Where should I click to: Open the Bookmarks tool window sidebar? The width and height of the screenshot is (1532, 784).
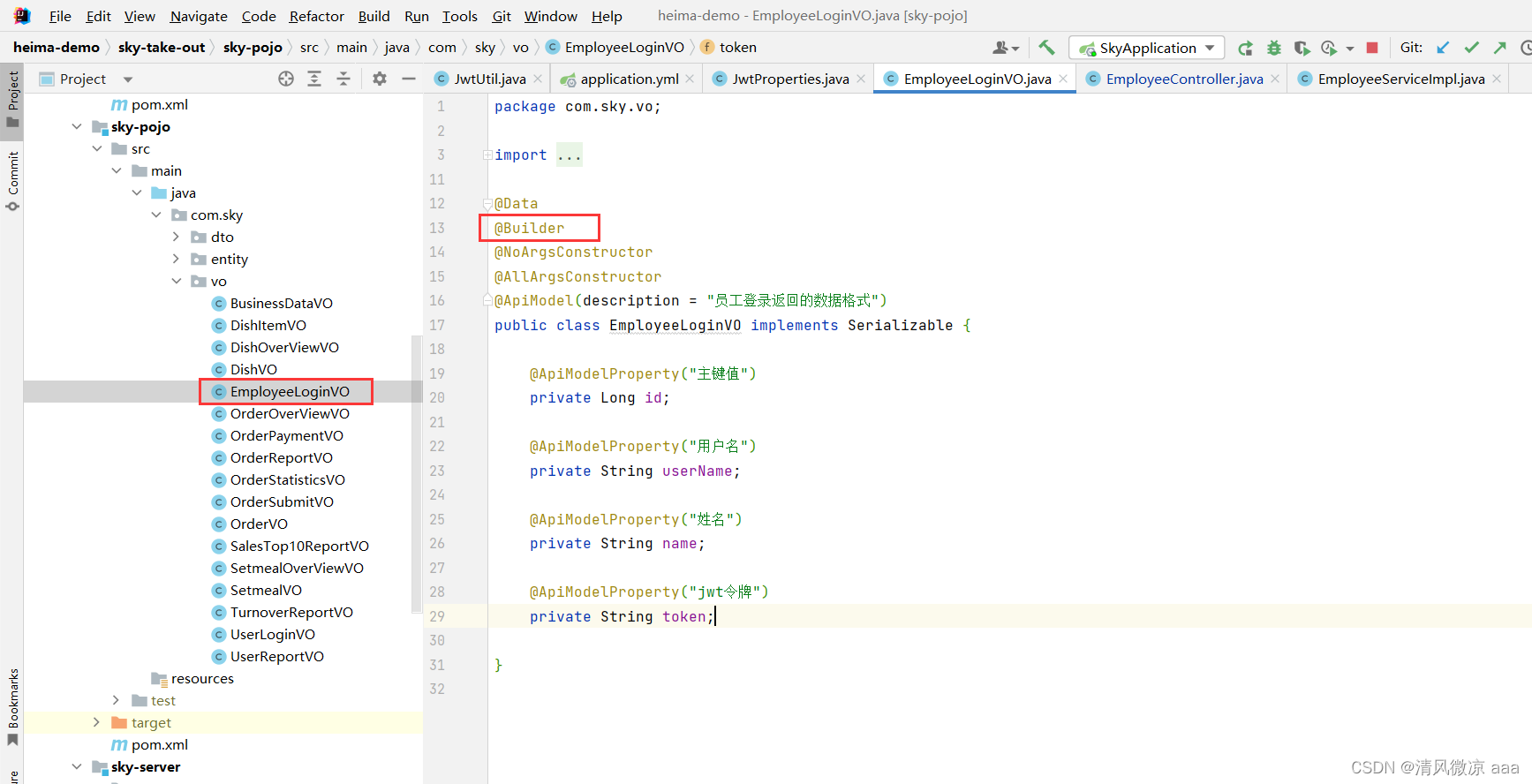click(12, 706)
